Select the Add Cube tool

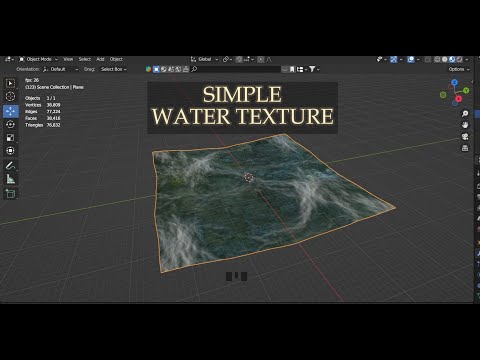pyautogui.click(x=10, y=194)
